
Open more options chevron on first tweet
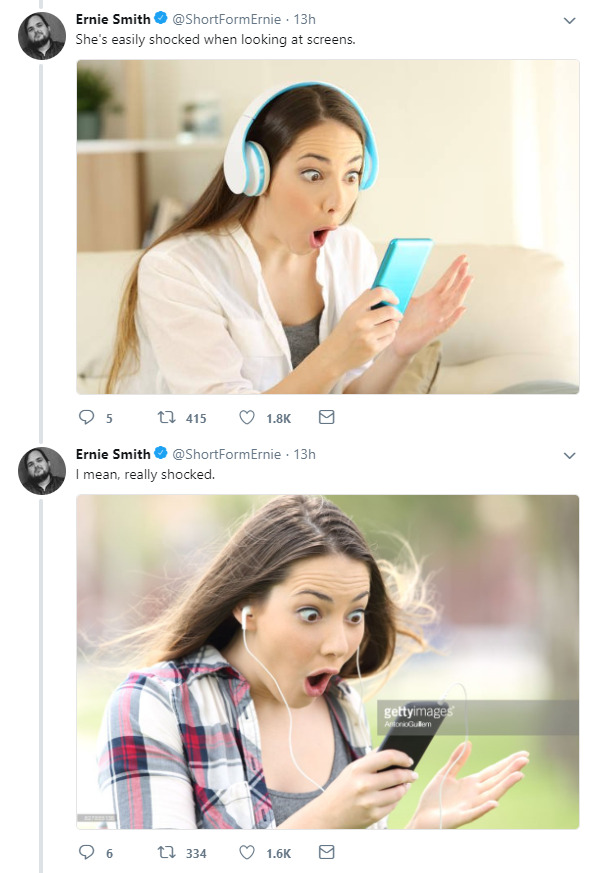pos(569,20)
